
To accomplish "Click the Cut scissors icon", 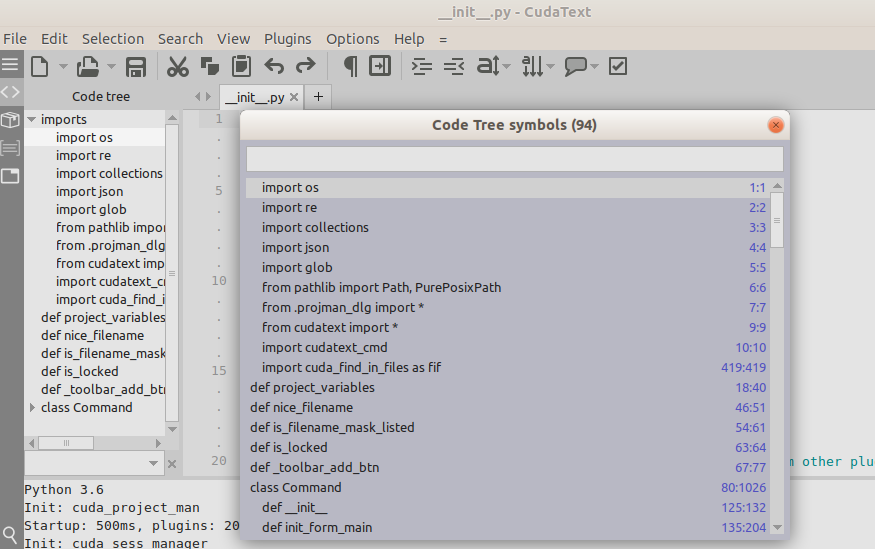I will pyautogui.click(x=178, y=67).
